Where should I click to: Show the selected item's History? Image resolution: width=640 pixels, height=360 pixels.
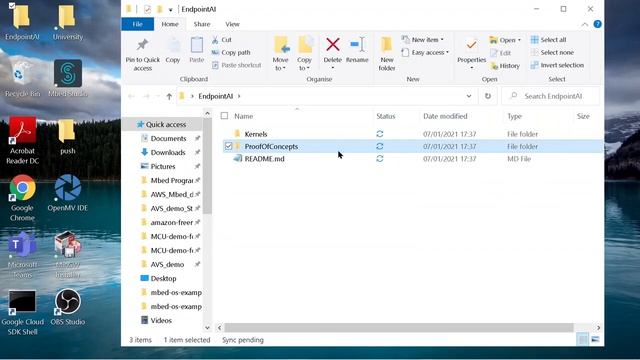point(505,66)
